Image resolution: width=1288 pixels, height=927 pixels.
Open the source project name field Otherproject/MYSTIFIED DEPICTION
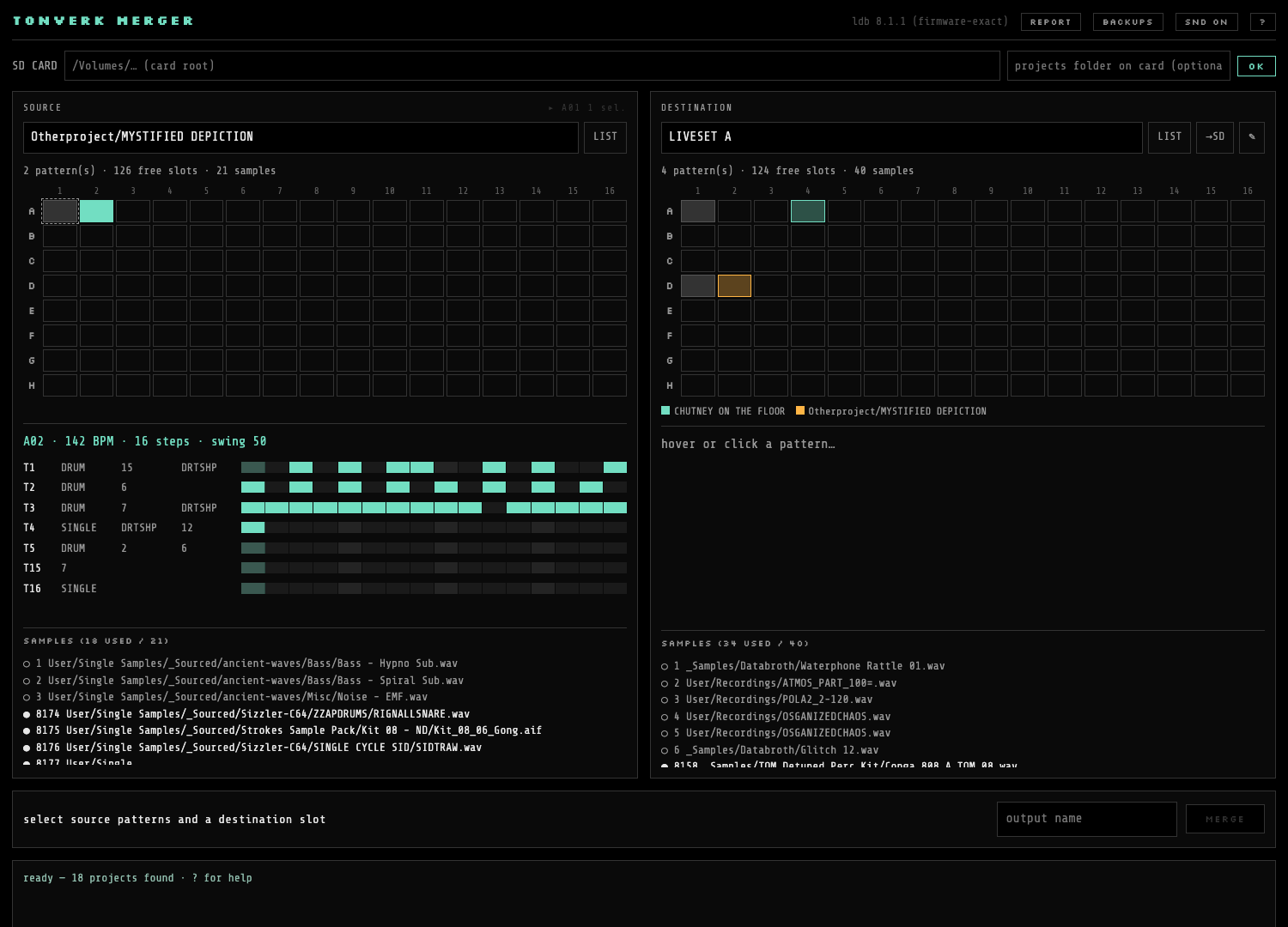301,137
